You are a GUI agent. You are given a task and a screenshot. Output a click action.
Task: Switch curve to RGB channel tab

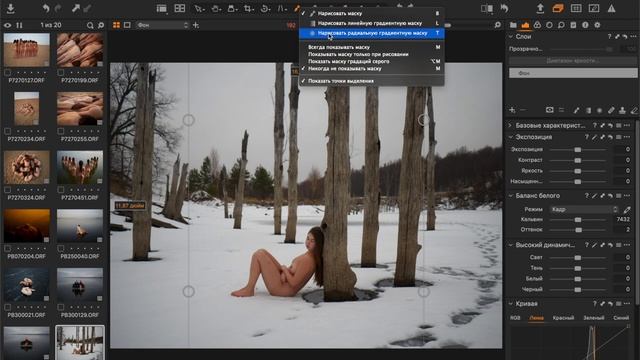coord(516,318)
